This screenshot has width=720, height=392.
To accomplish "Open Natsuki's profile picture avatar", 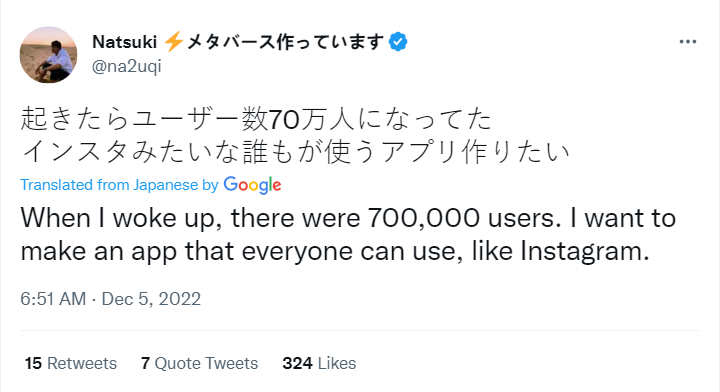I will coord(48,55).
